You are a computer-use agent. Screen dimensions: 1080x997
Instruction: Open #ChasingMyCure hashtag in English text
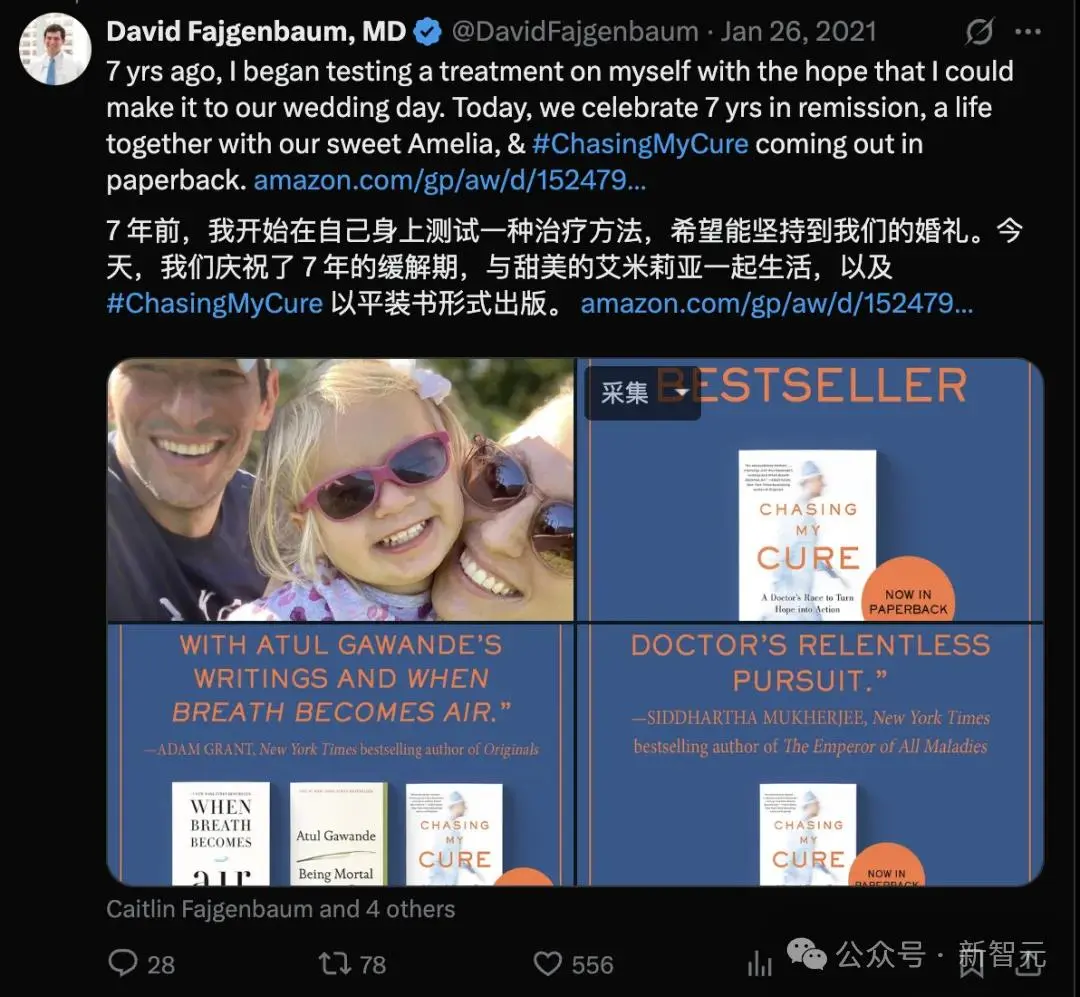click(640, 144)
